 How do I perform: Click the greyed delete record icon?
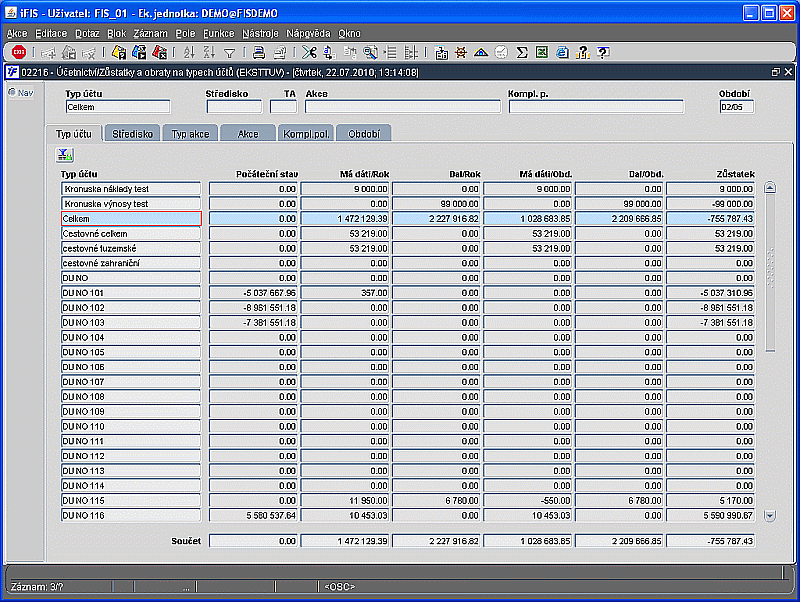89,52
